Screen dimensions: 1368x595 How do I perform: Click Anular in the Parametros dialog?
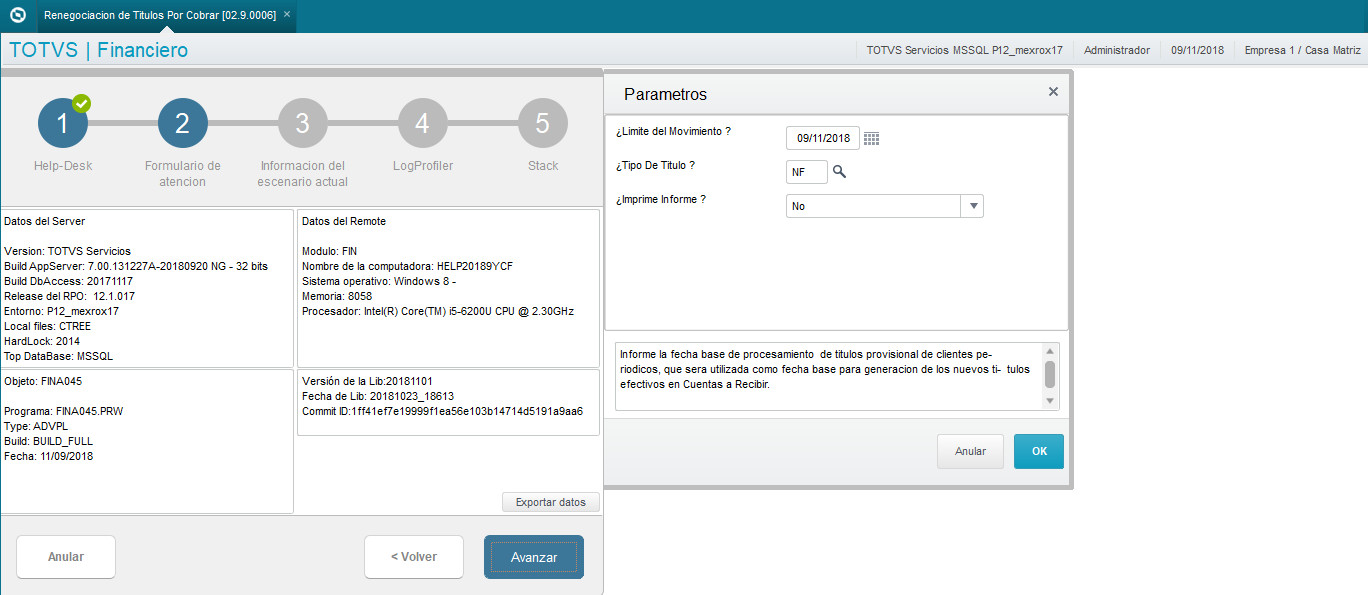tap(970, 451)
